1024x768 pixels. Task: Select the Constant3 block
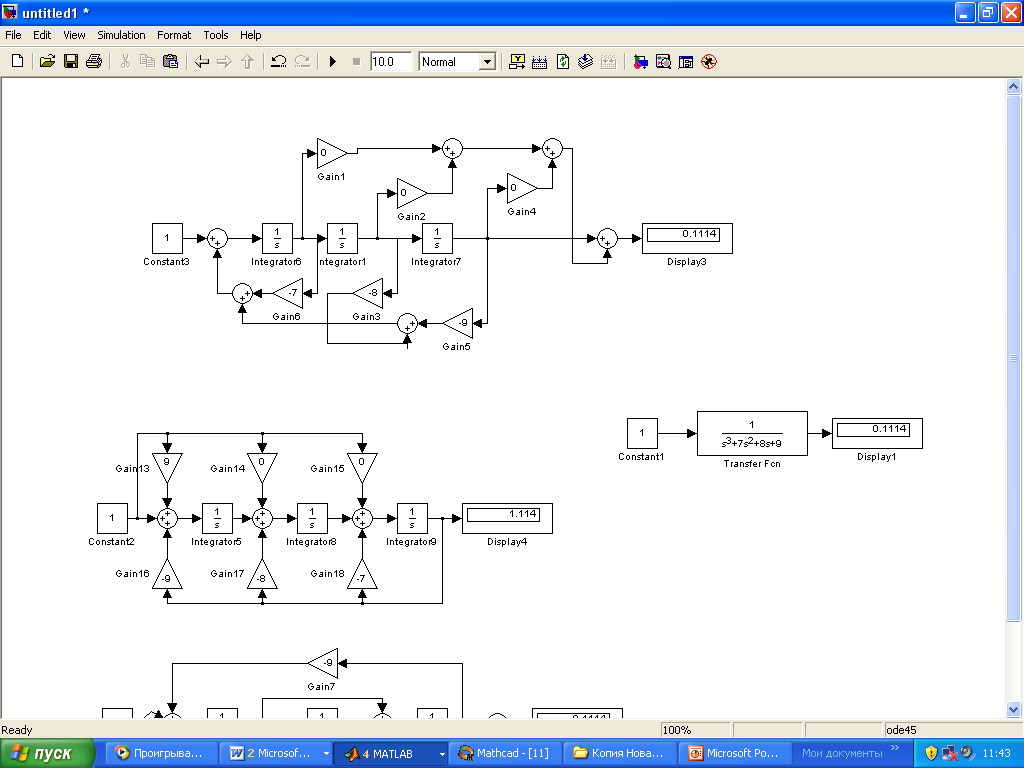(x=167, y=238)
